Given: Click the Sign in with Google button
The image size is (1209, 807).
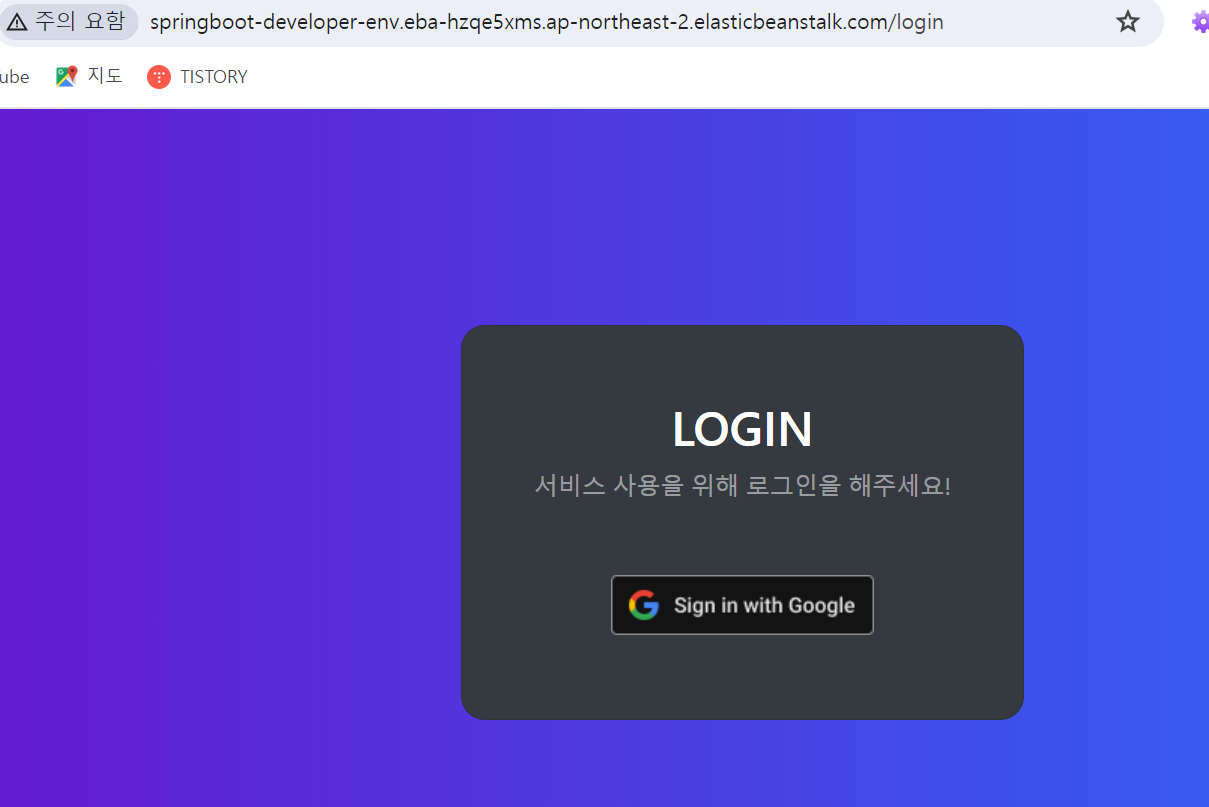Looking at the screenshot, I should [x=742, y=605].
